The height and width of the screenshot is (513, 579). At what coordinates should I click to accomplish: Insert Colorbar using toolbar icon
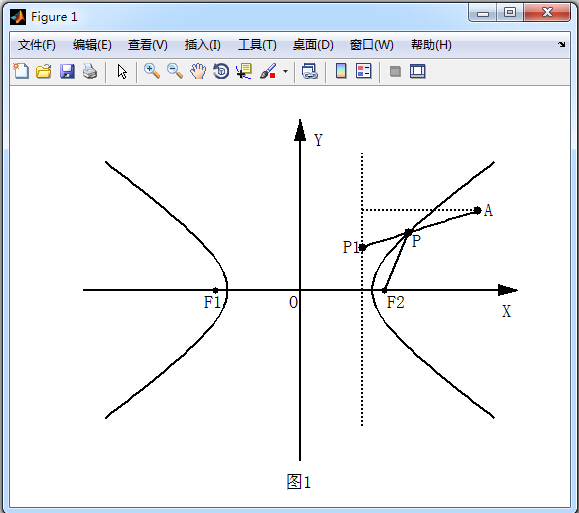point(341,71)
